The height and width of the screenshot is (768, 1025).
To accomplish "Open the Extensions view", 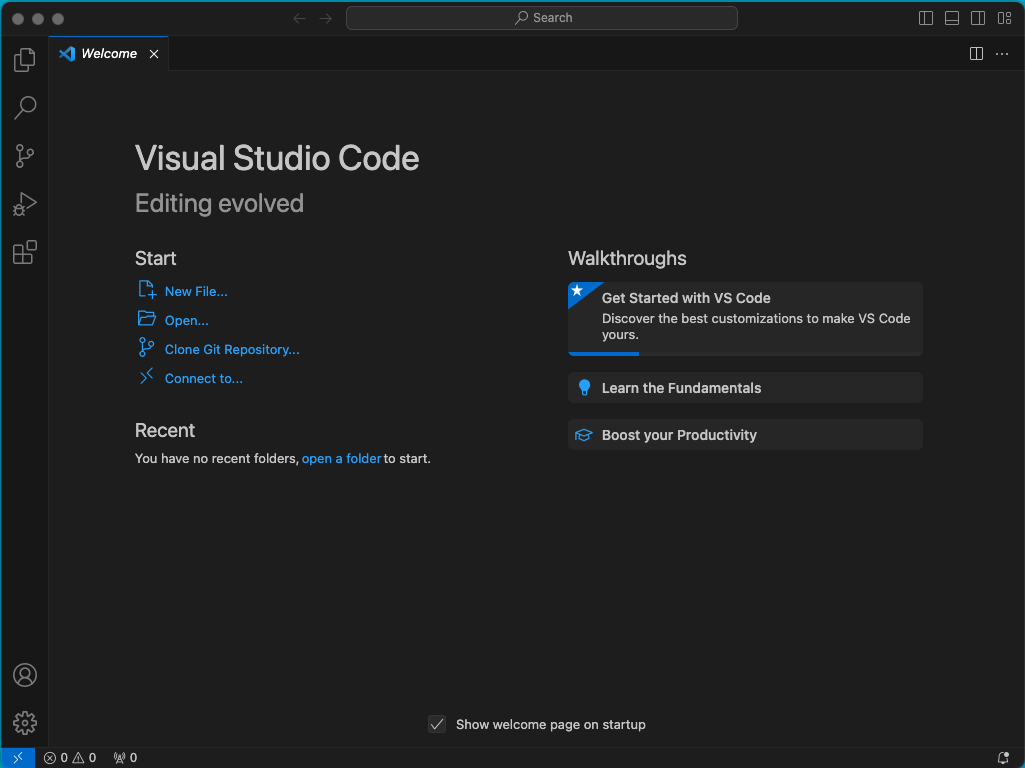I will click(25, 253).
